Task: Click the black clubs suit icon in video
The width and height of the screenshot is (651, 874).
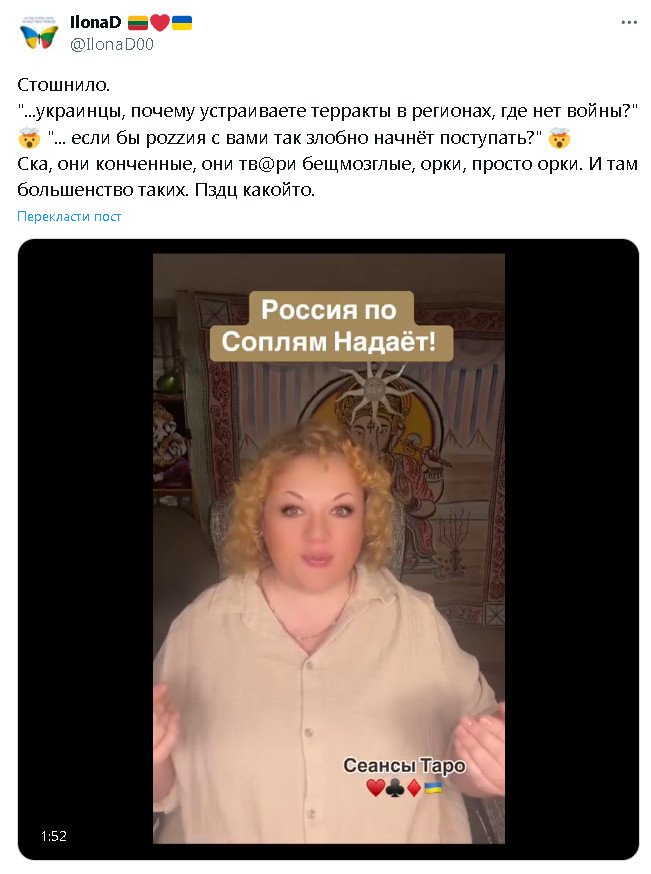Action: point(394,788)
